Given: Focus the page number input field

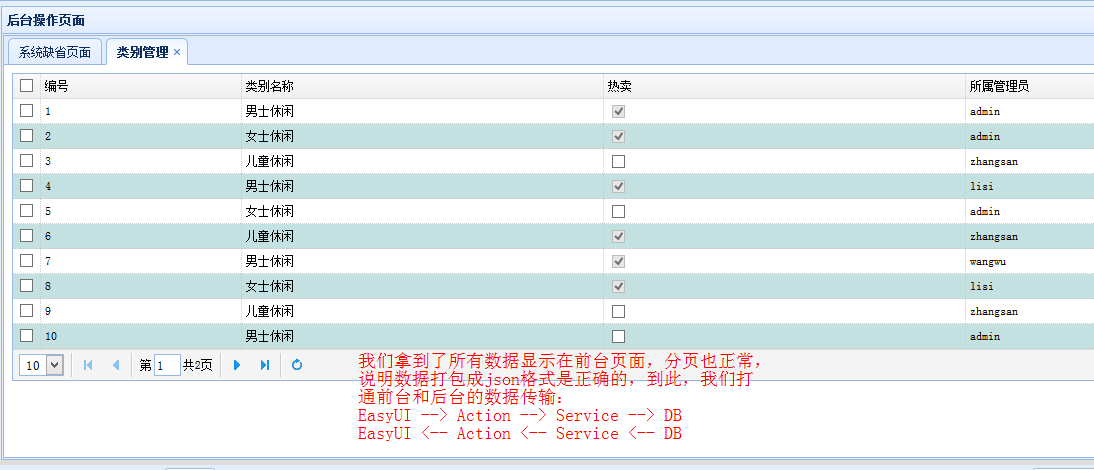Looking at the screenshot, I should click(x=167, y=365).
